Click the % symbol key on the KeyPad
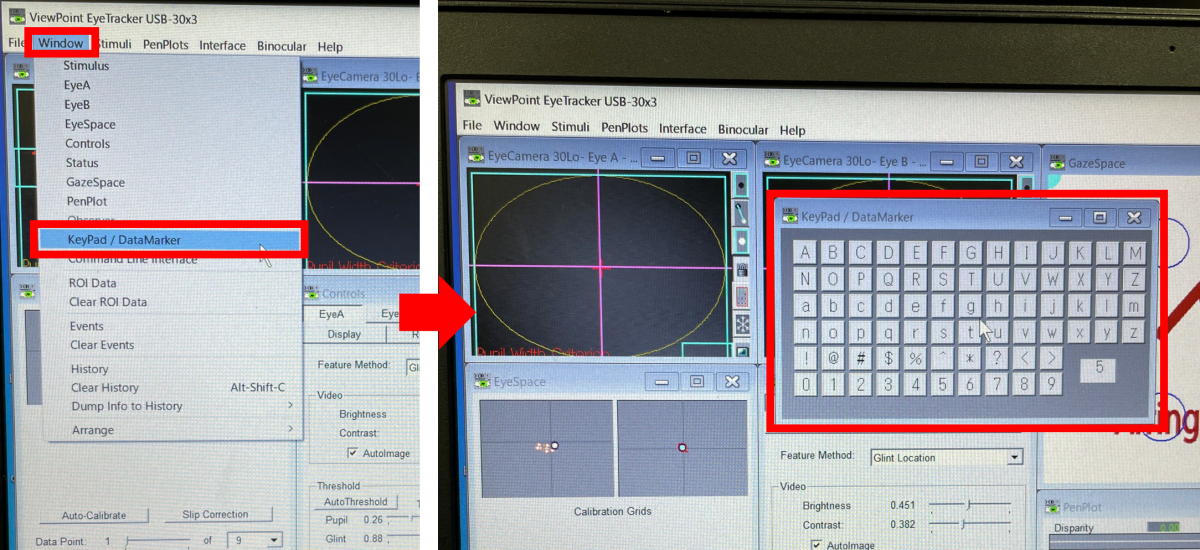 point(915,358)
